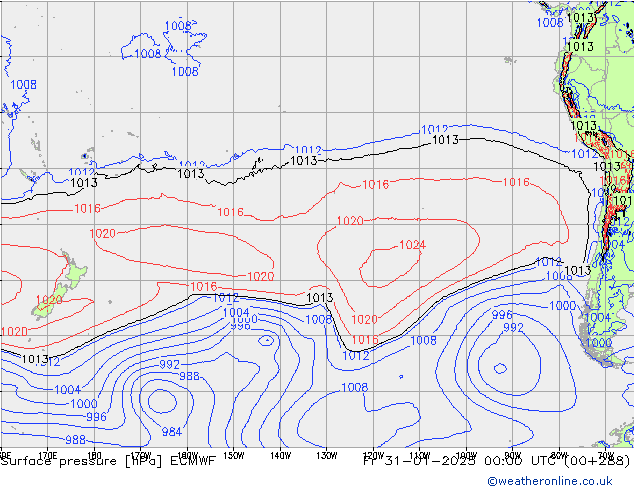Click the 130W longitude axis label
The width and height of the screenshot is (634, 490).
coord(327,456)
